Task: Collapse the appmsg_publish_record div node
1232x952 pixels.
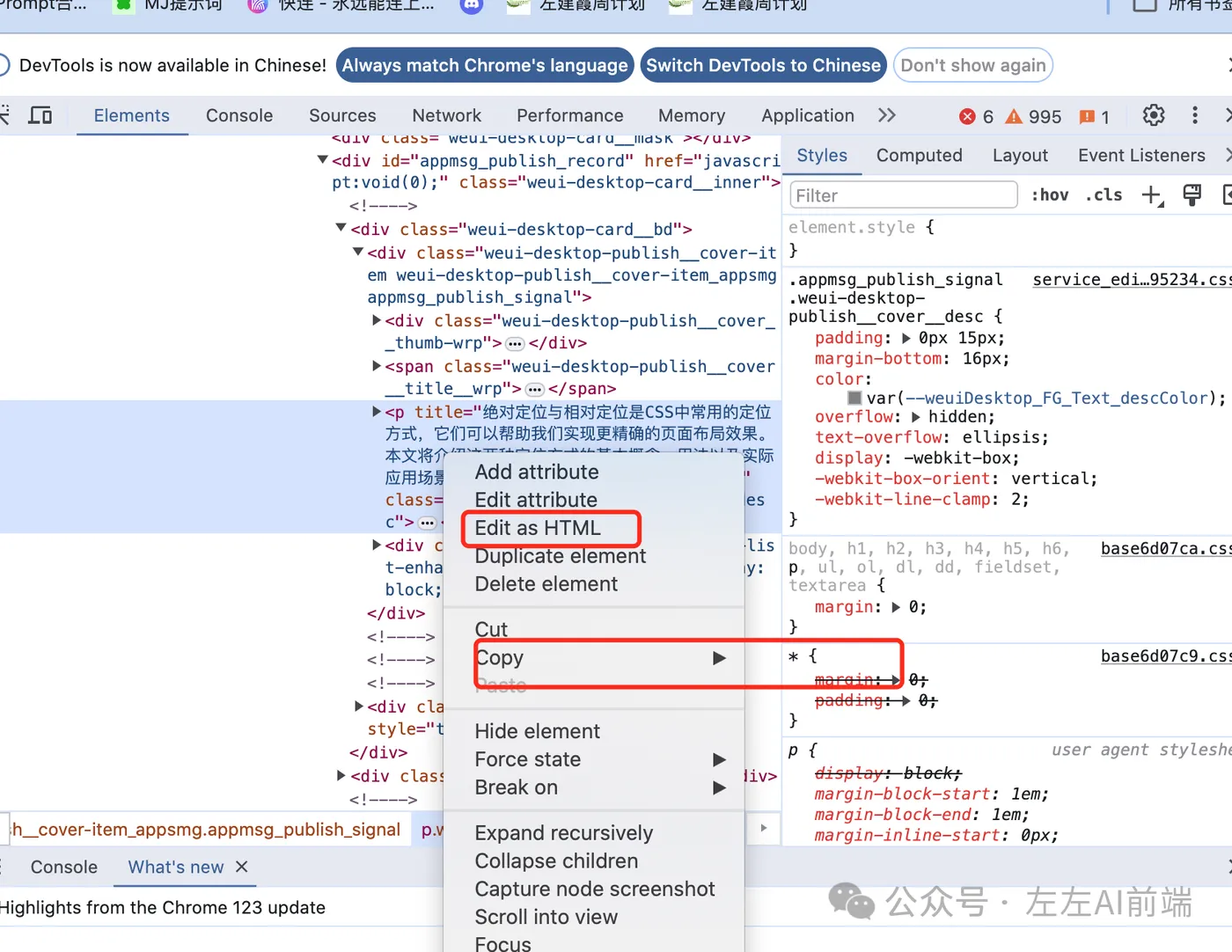Action: tap(322, 160)
